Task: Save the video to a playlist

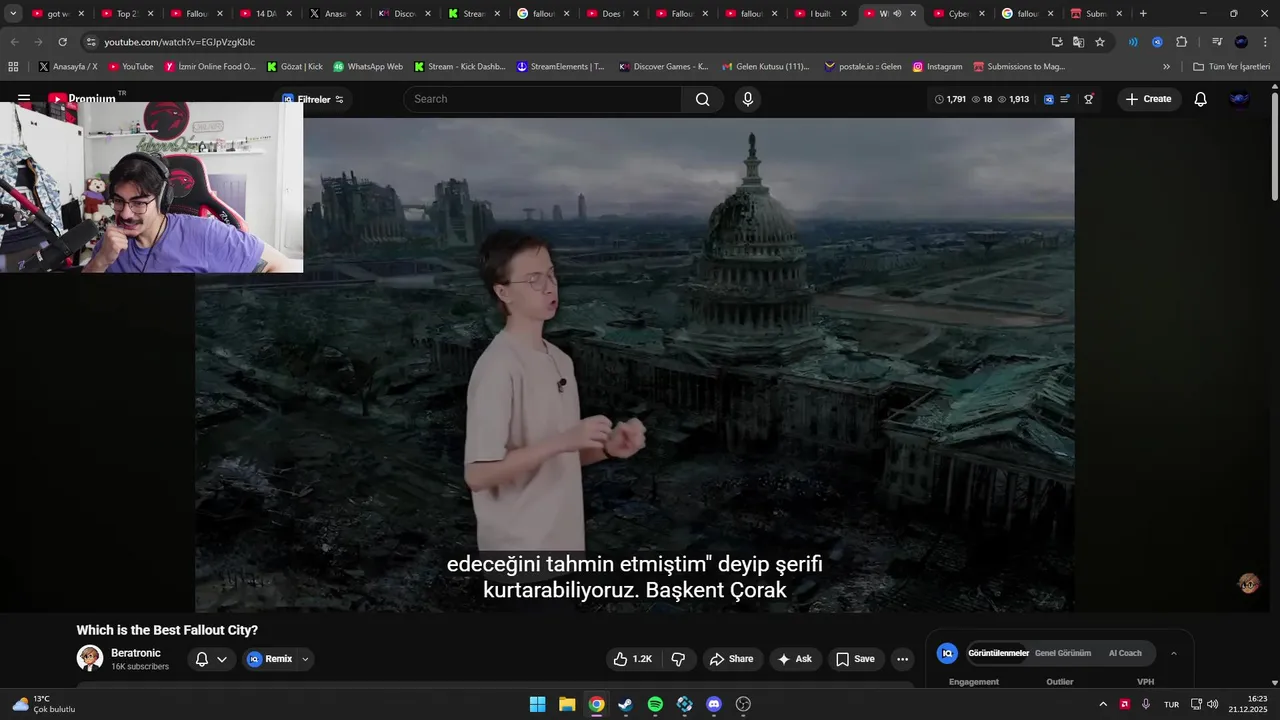Action: click(855, 659)
